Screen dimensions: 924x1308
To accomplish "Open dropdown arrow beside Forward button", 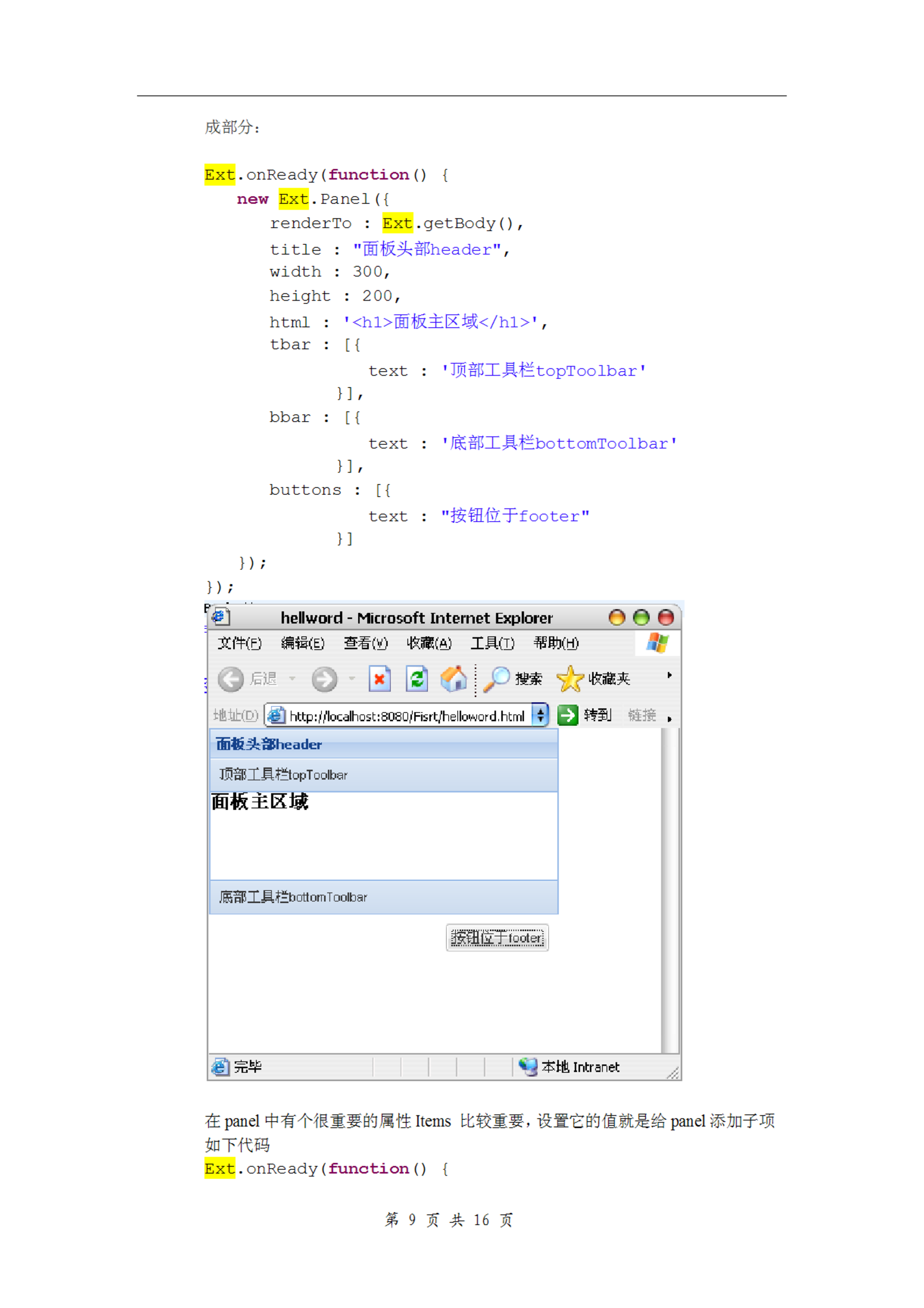I will pos(352,678).
